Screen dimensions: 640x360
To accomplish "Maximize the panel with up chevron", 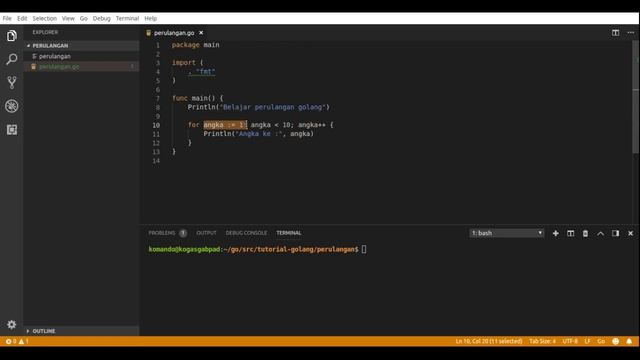I will click(600, 233).
